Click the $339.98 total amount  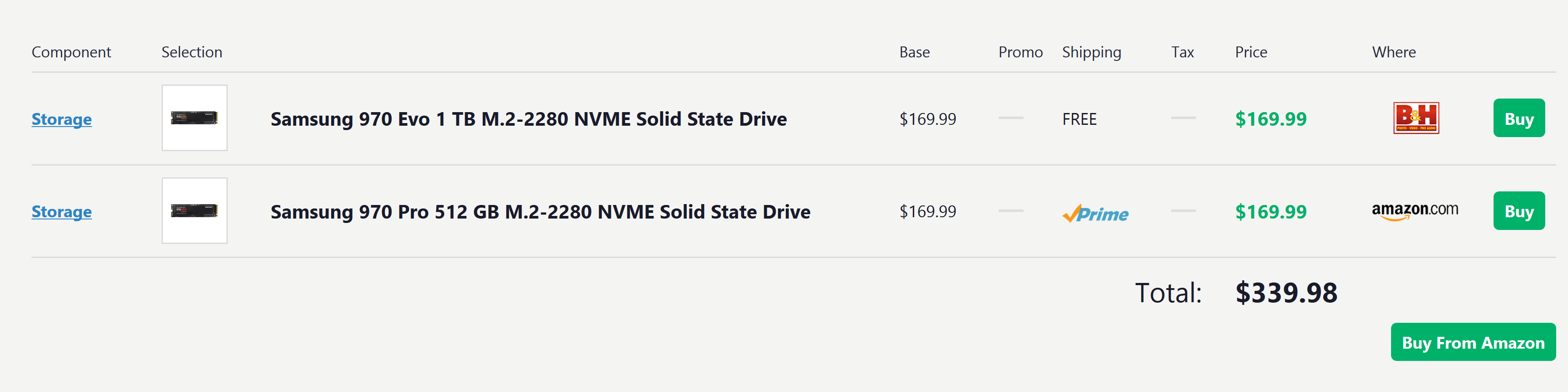pyautogui.click(x=1285, y=293)
